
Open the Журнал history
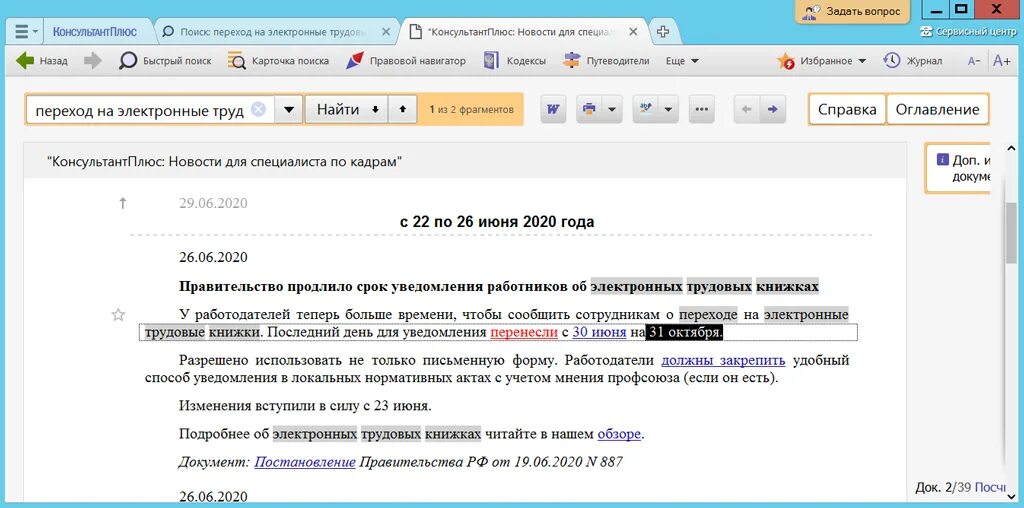(x=913, y=61)
